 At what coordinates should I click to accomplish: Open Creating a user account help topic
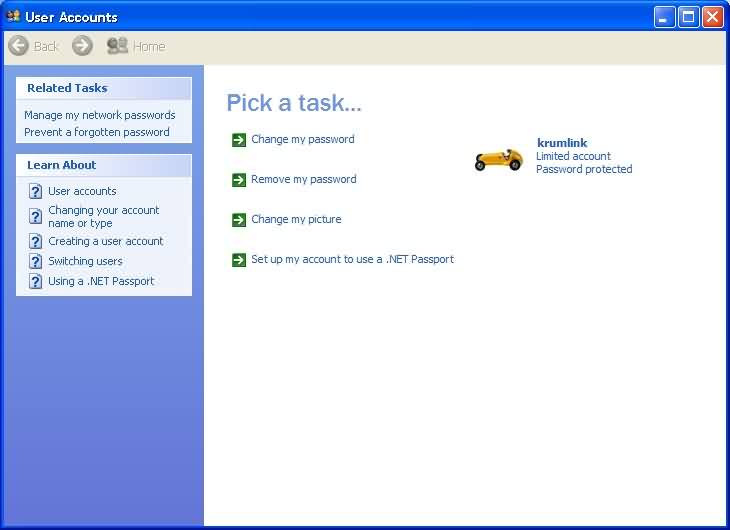(106, 241)
